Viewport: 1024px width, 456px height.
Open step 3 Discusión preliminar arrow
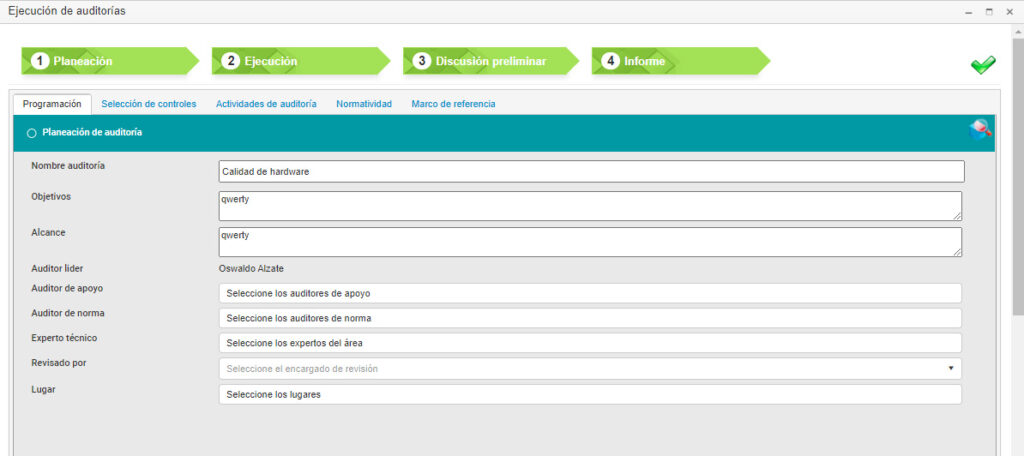490,61
